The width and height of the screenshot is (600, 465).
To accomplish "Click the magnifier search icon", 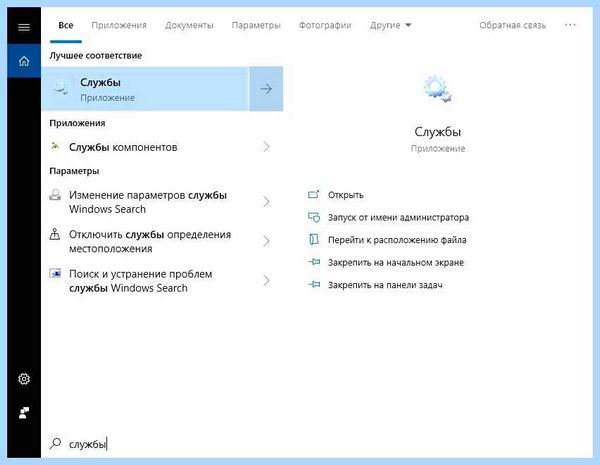I will (55, 443).
